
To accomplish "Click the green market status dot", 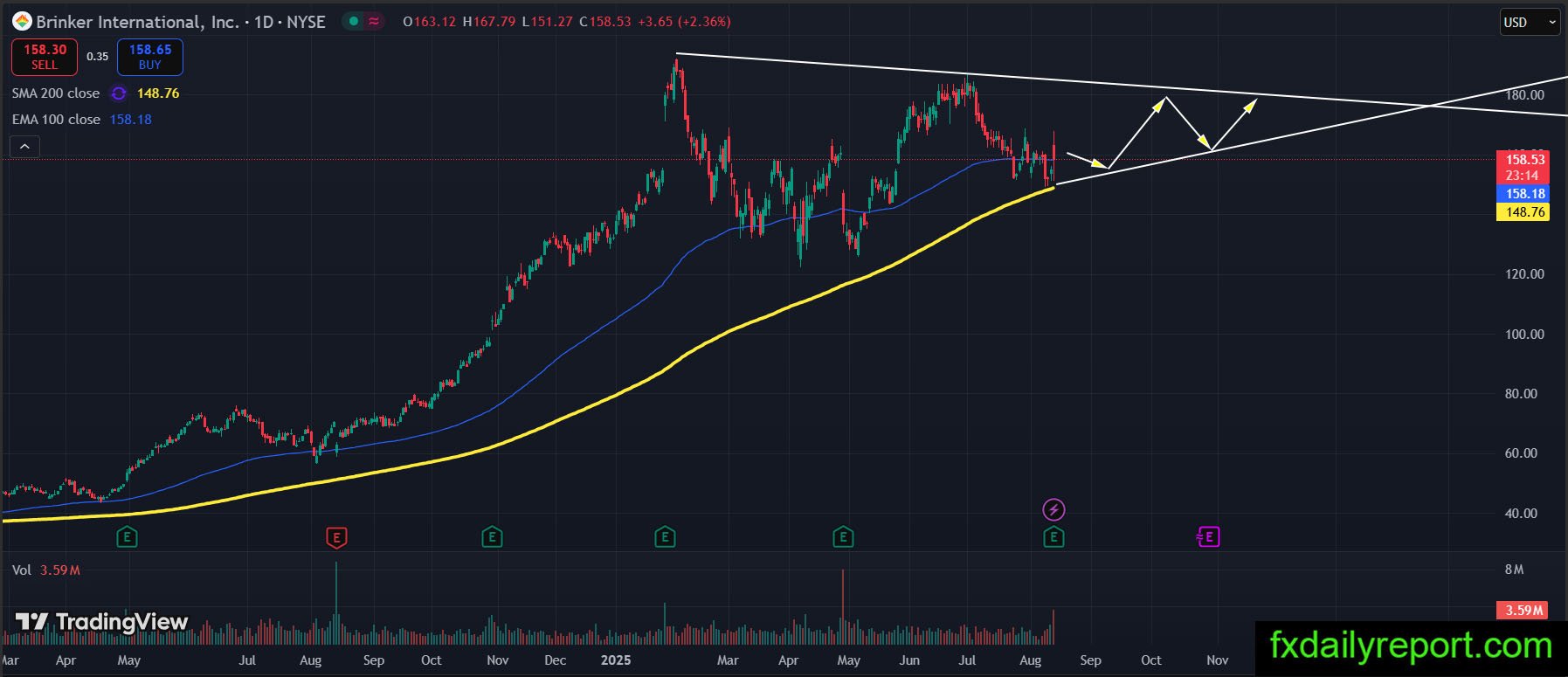I will 352,22.
